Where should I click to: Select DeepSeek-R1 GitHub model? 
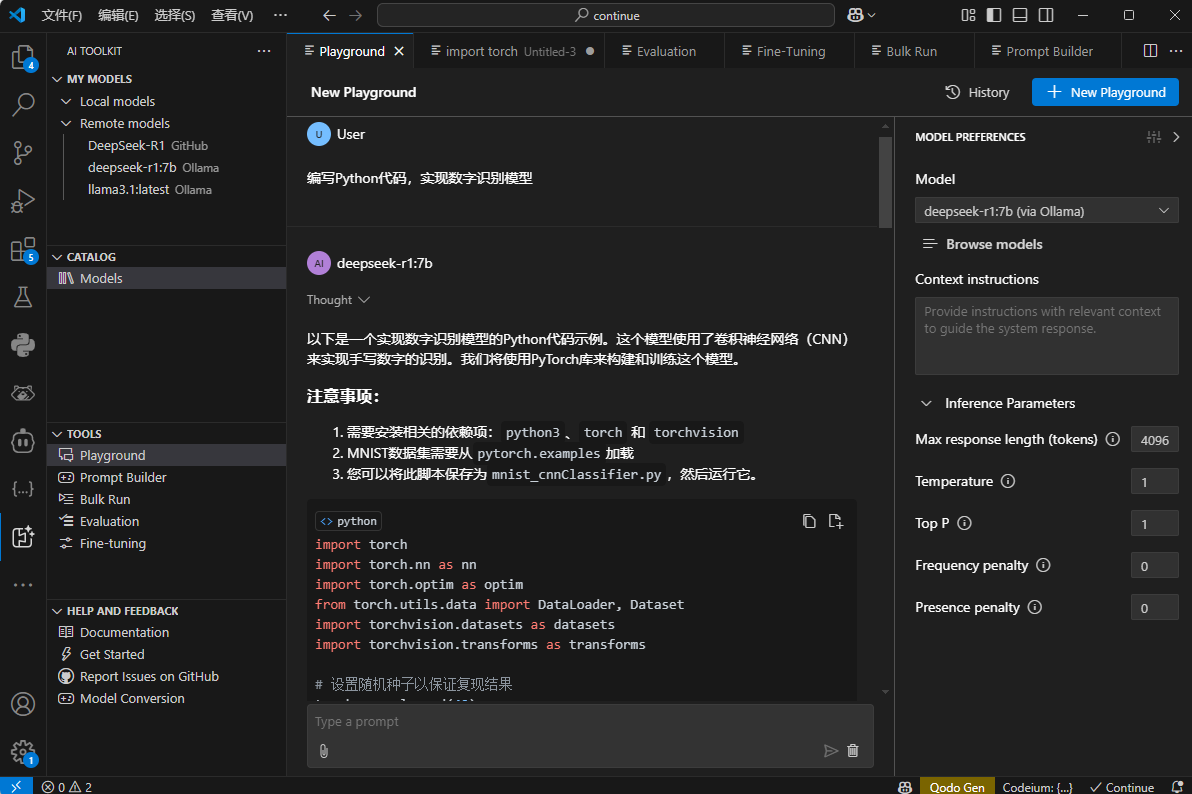click(147, 145)
